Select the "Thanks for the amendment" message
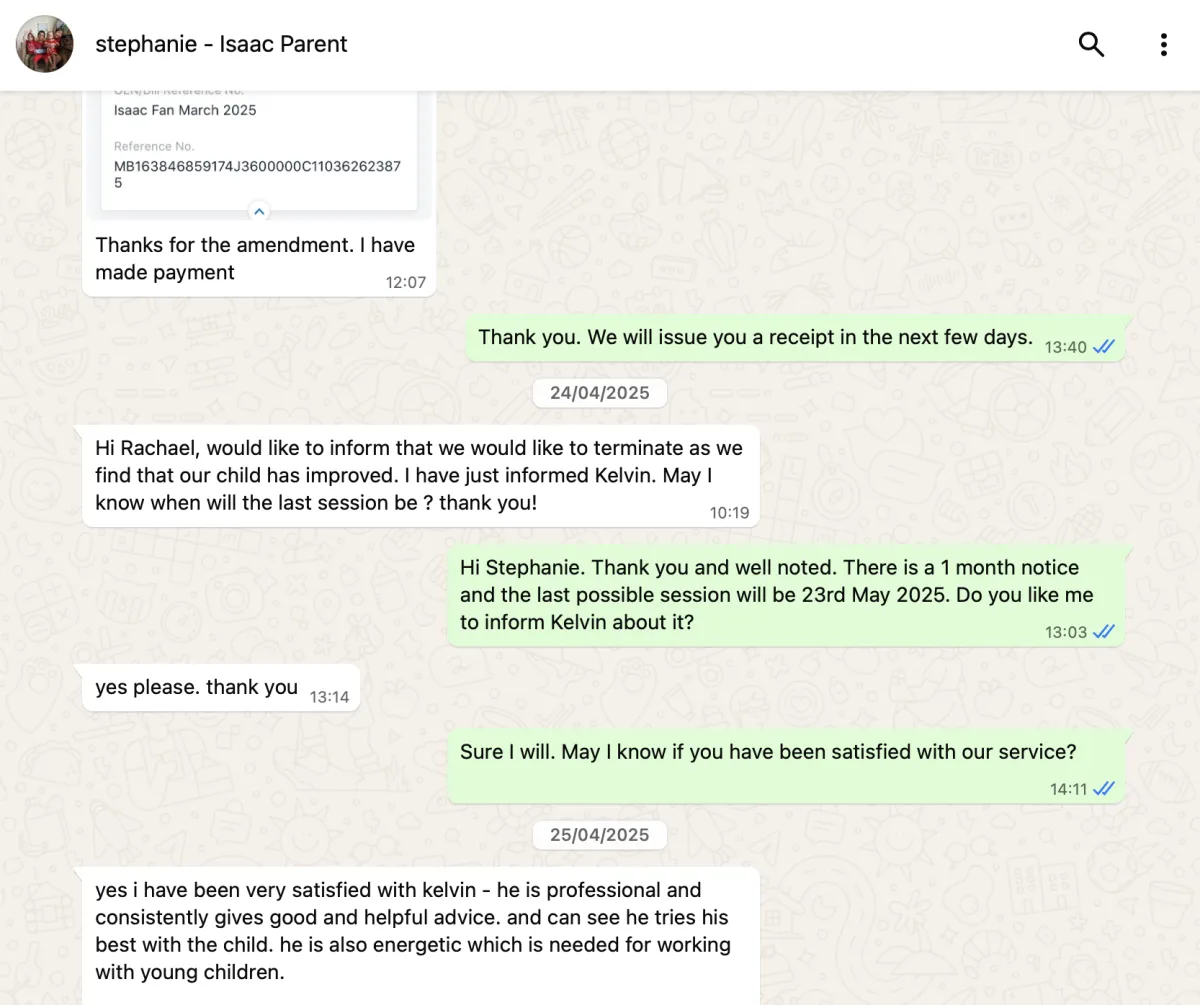The width and height of the screenshot is (1200, 1005). point(254,258)
